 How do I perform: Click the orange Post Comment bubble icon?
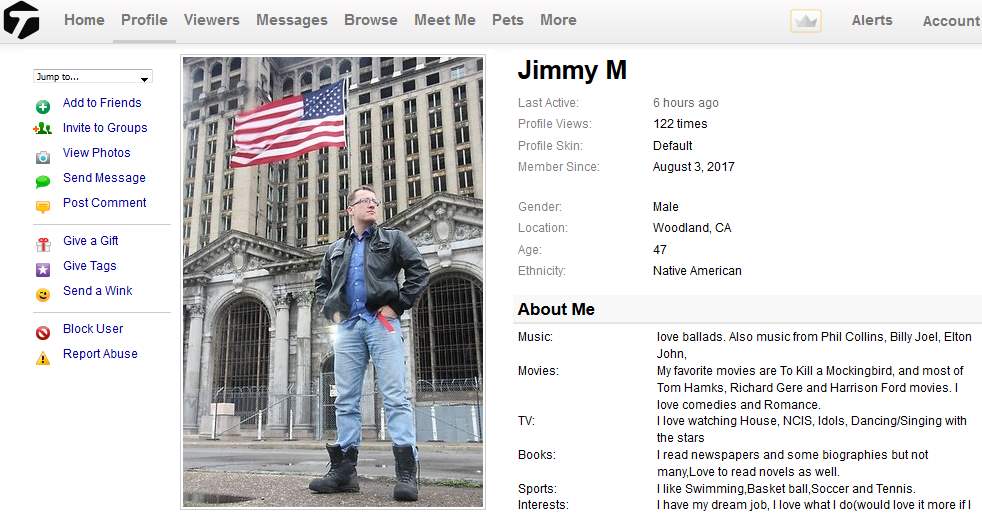click(x=43, y=207)
